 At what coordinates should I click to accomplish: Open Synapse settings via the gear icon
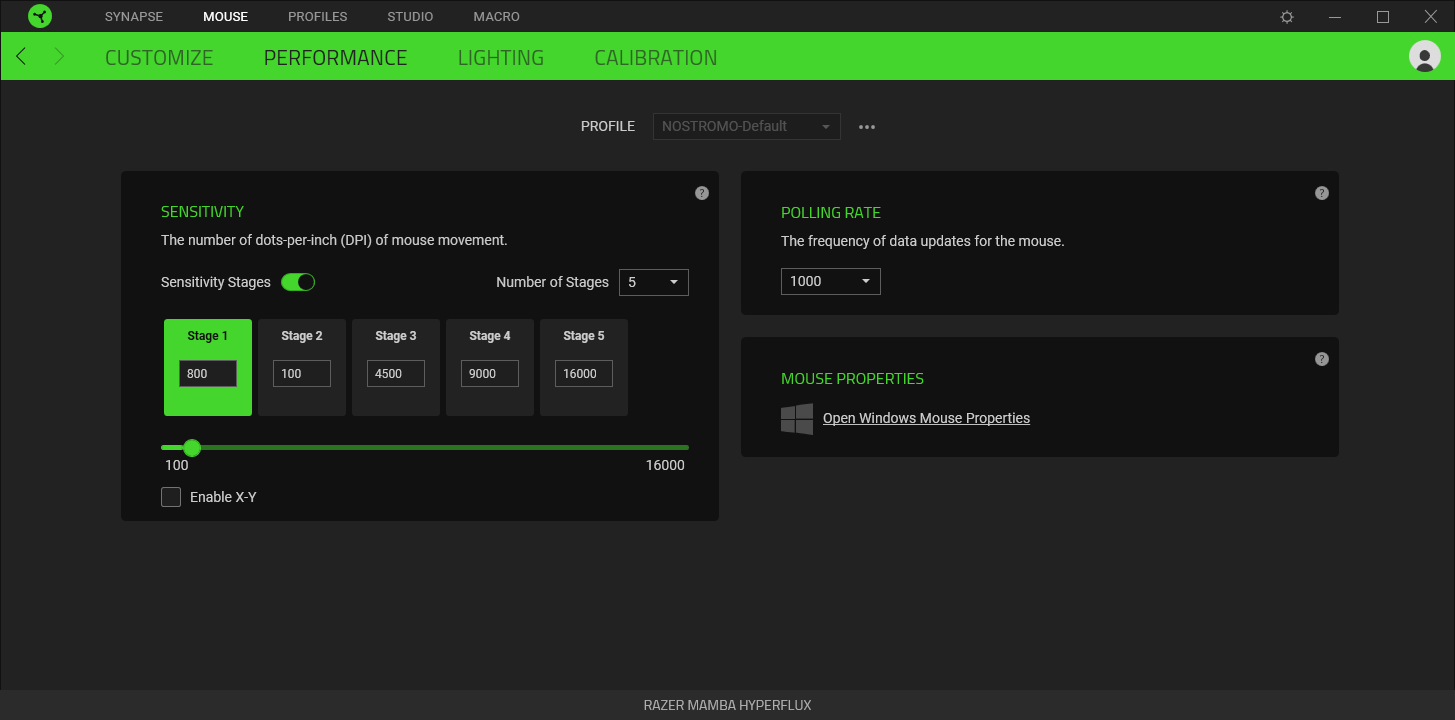tap(1287, 16)
